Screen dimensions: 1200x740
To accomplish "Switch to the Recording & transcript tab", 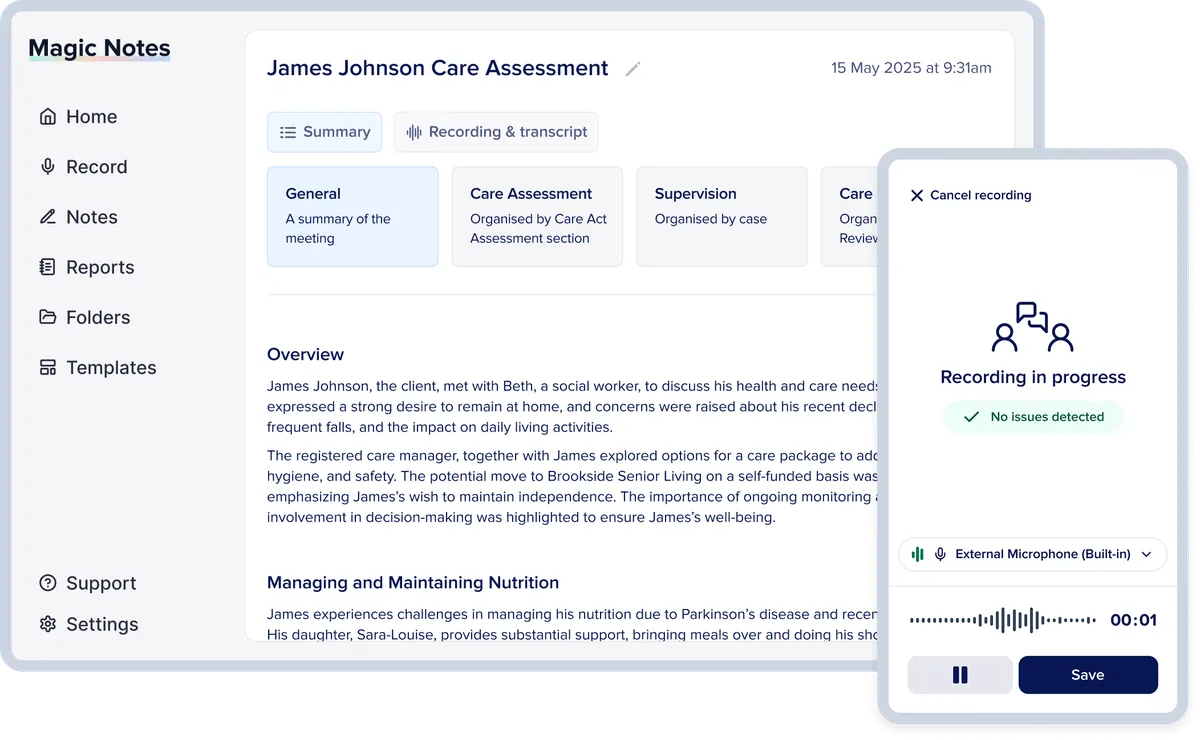I will click(x=495, y=131).
